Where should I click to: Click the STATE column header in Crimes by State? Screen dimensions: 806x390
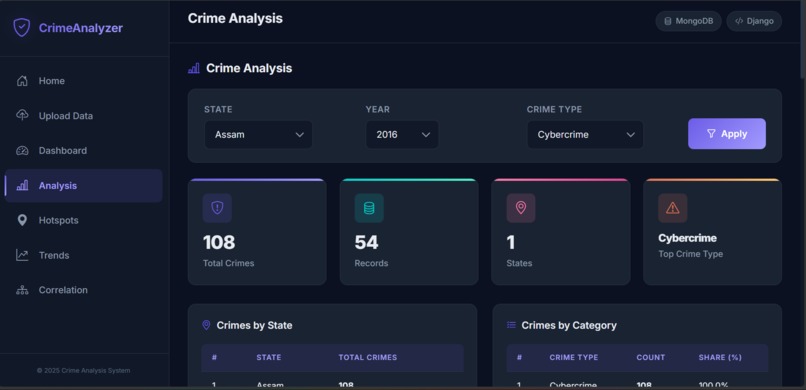(x=269, y=357)
